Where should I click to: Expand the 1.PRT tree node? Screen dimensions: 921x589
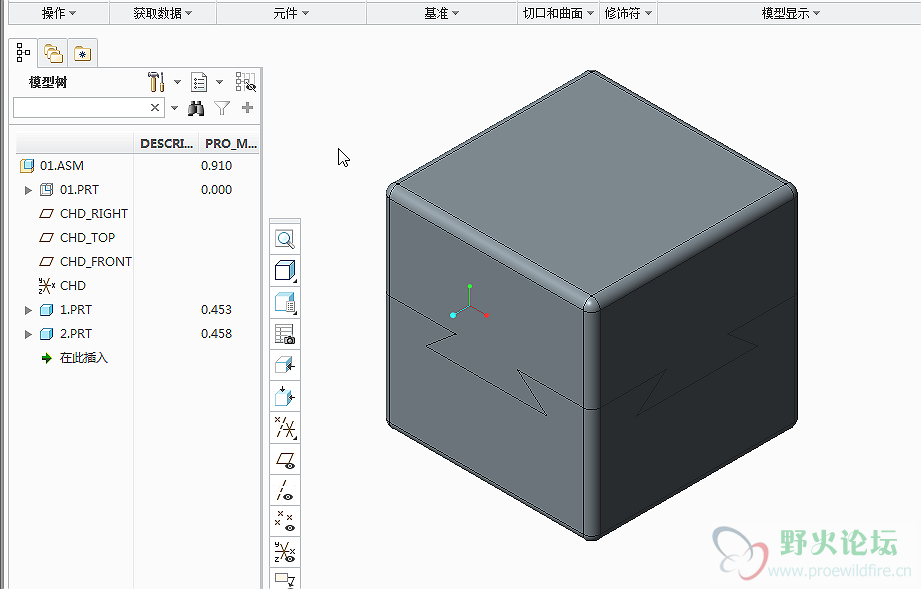coord(28,310)
